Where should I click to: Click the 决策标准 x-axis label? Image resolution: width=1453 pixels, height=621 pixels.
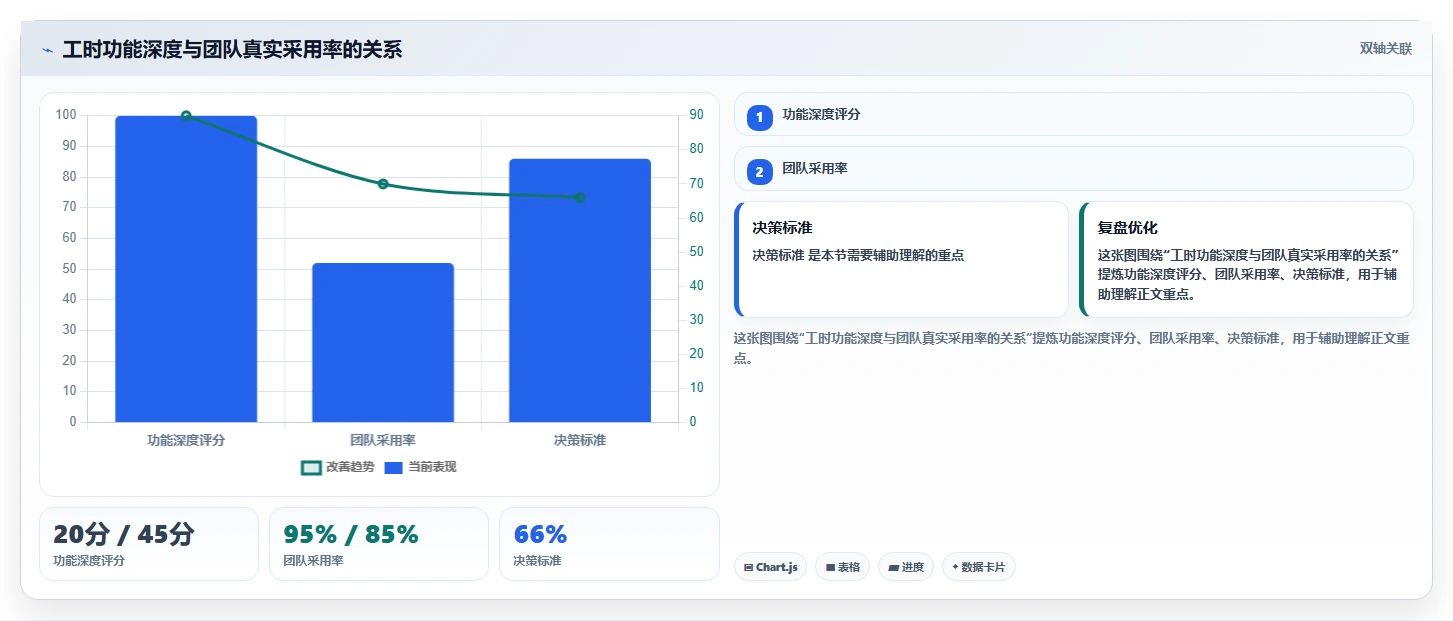click(x=580, y=440)
